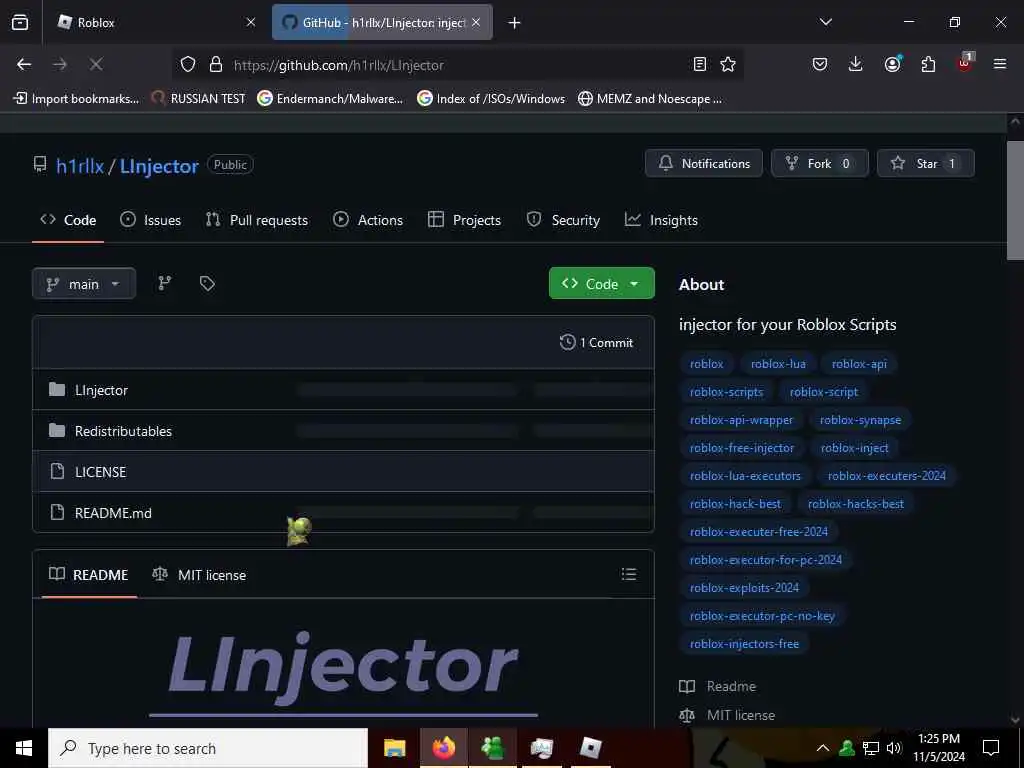Screen dimensions: 1024x768
Task: Expand main branch selector dropdown
Action: click(x=84, y=283)
